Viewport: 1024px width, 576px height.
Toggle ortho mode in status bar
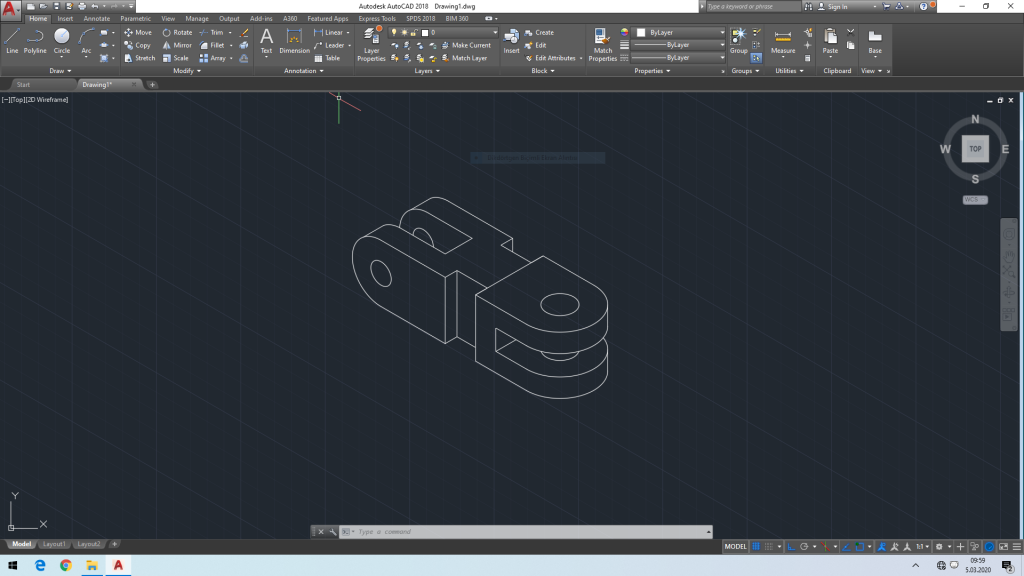click(791, 547)
